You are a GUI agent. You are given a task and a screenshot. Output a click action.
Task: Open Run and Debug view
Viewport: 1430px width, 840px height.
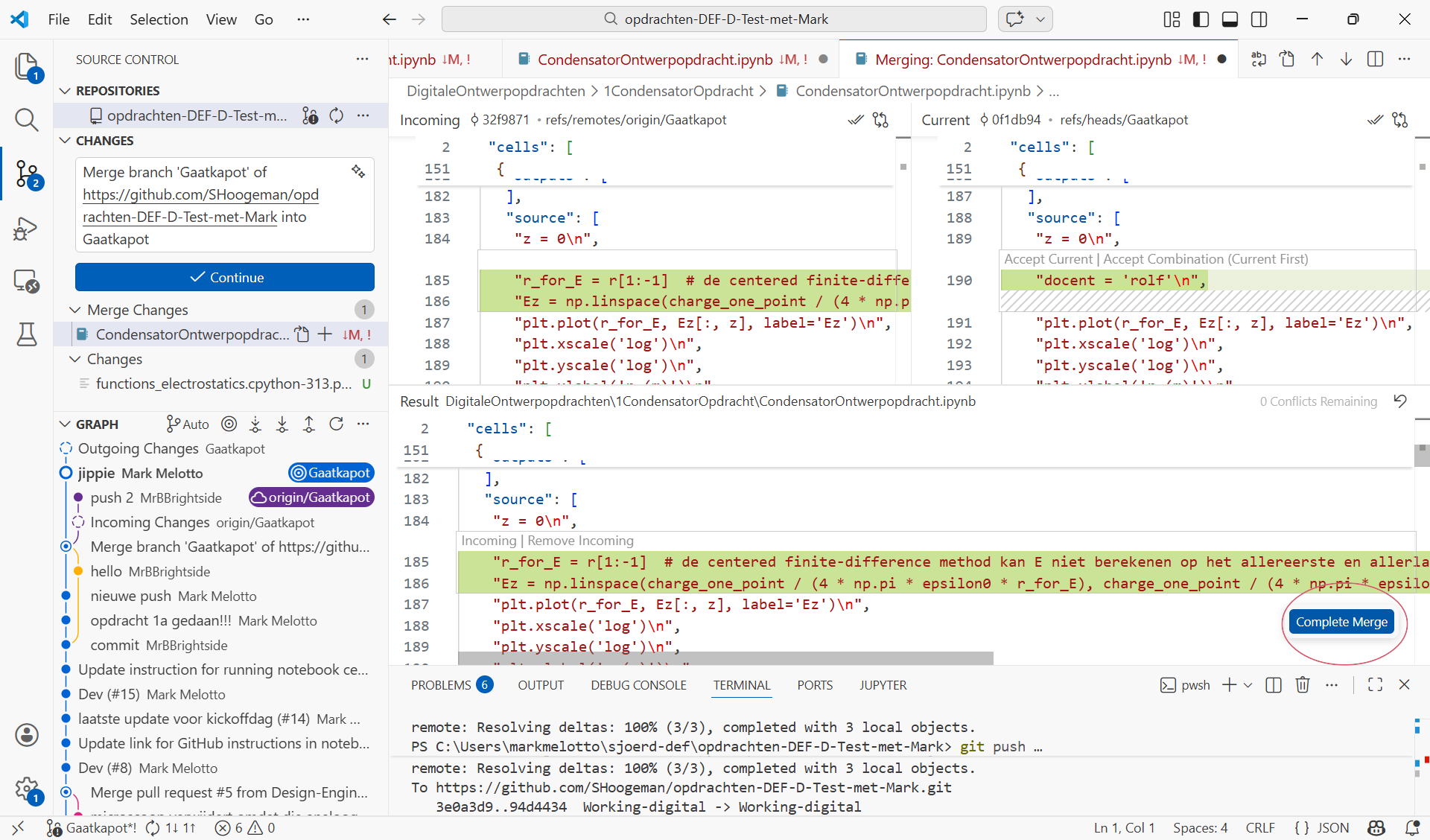[x=27, y=229]
